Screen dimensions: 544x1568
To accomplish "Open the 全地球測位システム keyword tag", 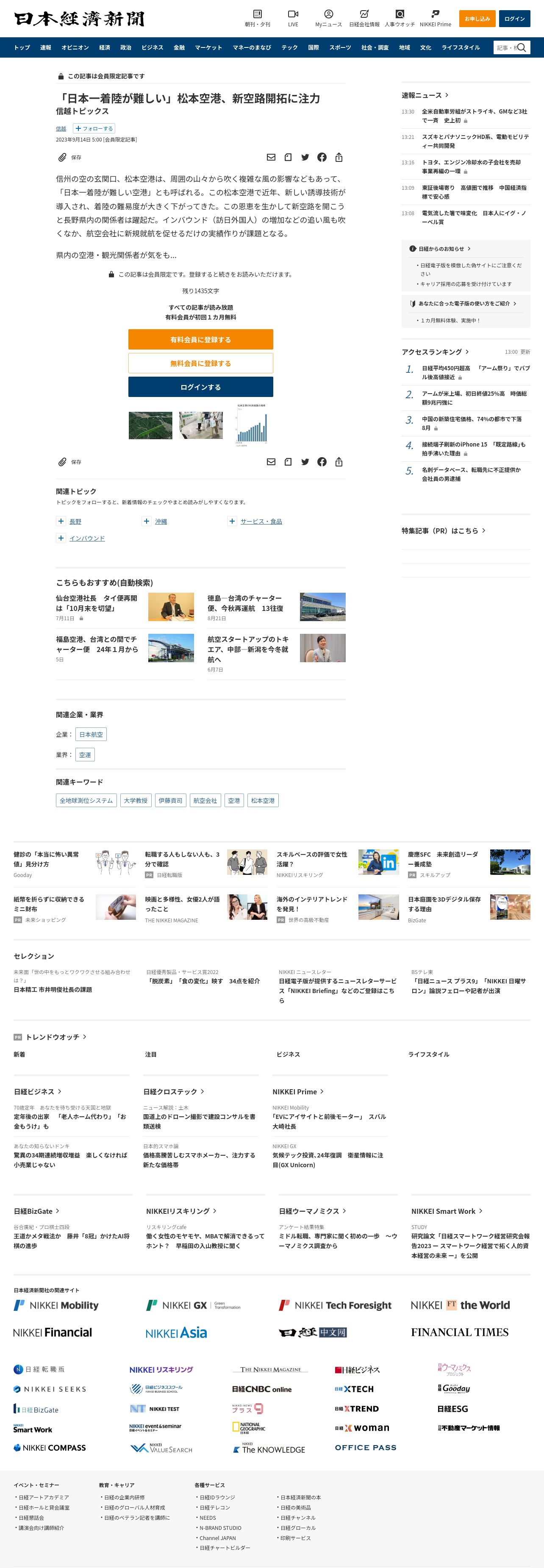I will click(86, 800).
